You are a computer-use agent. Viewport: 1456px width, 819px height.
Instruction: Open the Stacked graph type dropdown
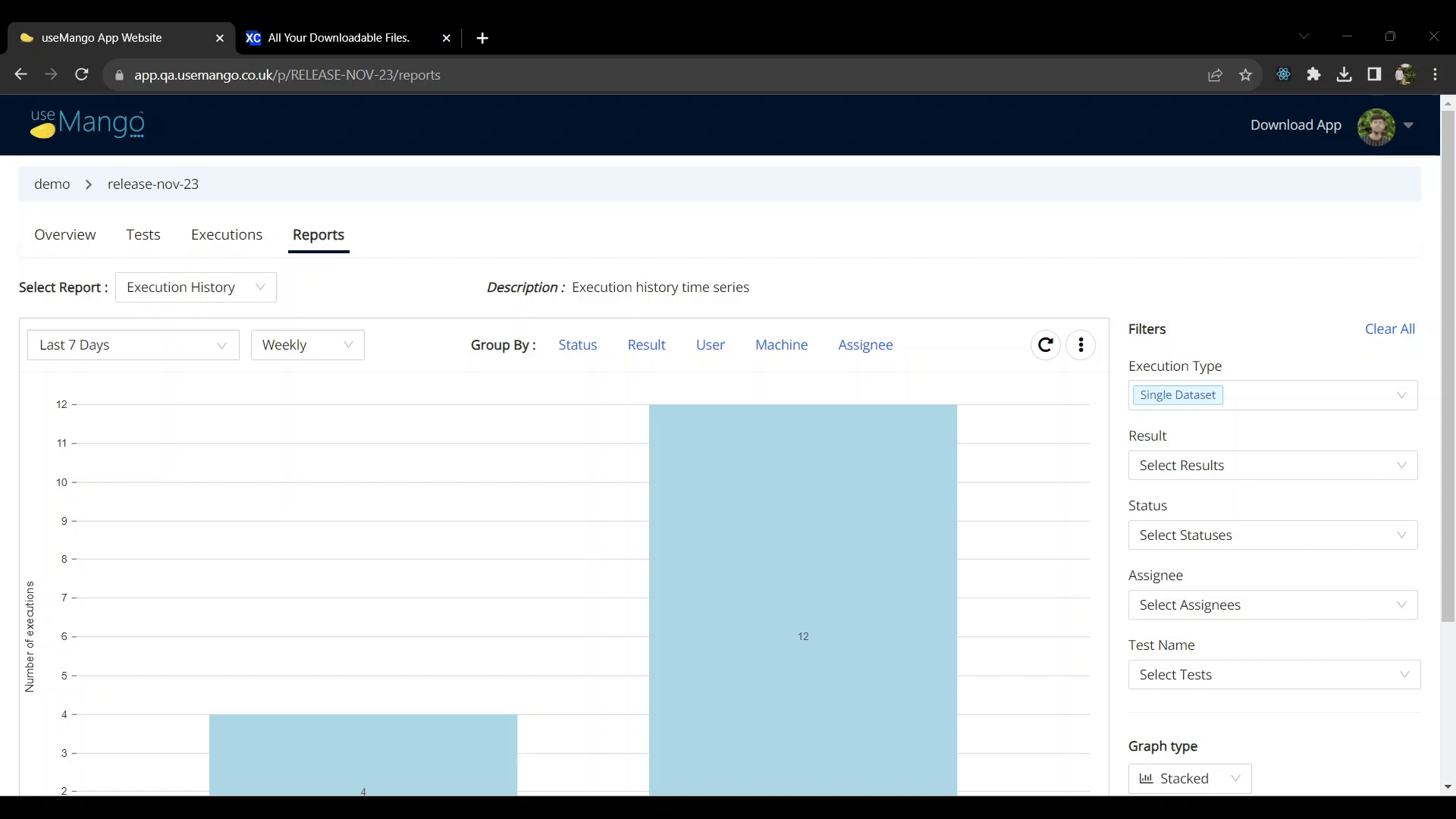(1190, 779)
